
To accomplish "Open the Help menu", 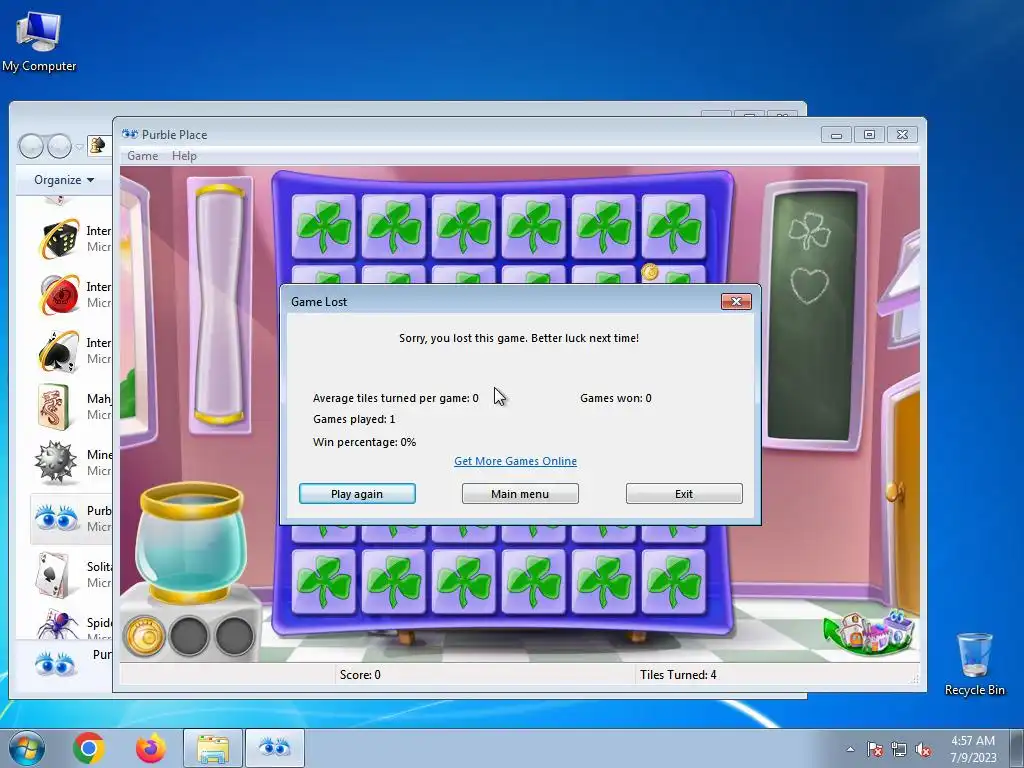I will click(x=184, y=156).
